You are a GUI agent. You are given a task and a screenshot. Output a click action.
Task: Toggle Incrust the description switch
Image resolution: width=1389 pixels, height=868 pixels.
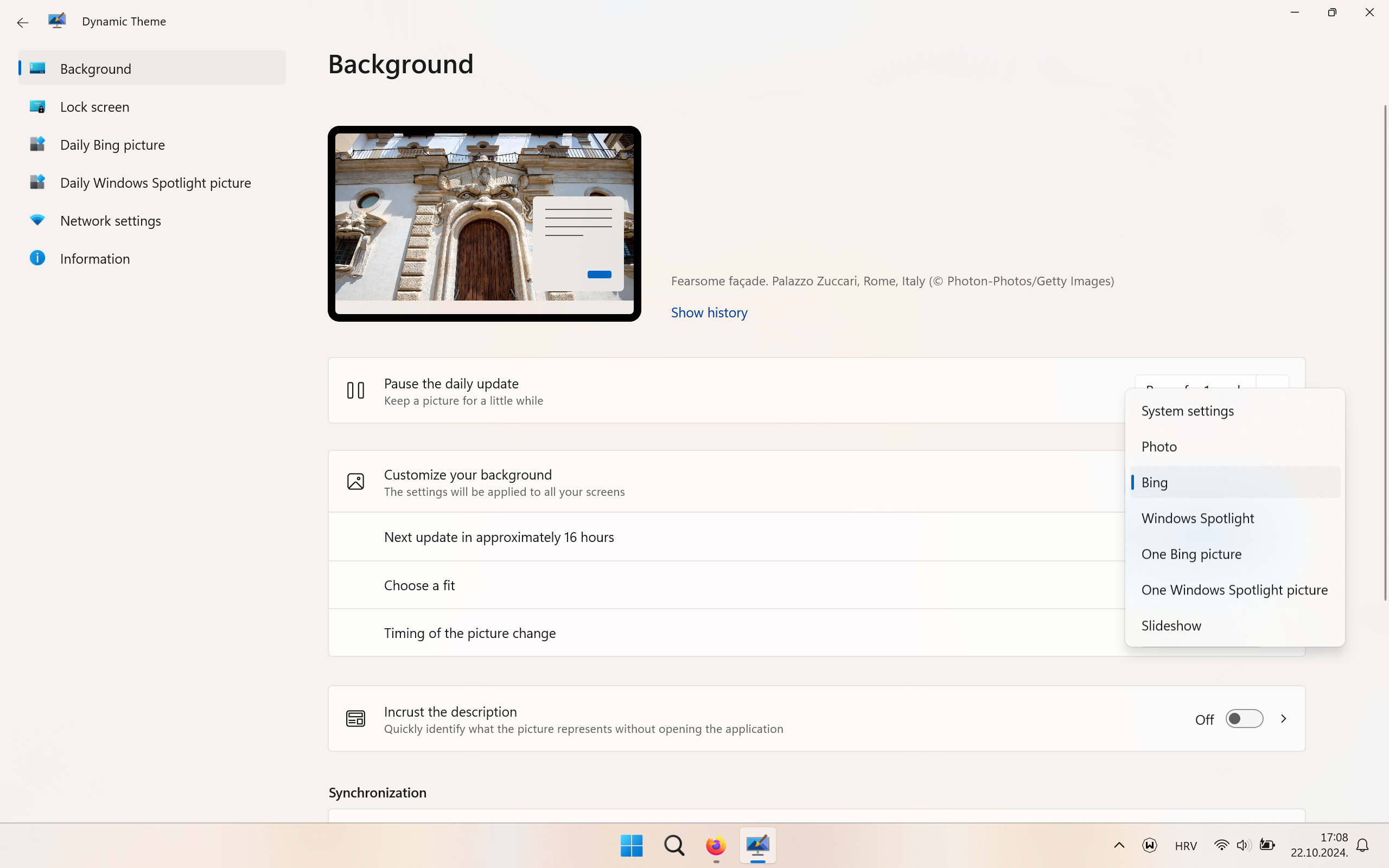1244,718
